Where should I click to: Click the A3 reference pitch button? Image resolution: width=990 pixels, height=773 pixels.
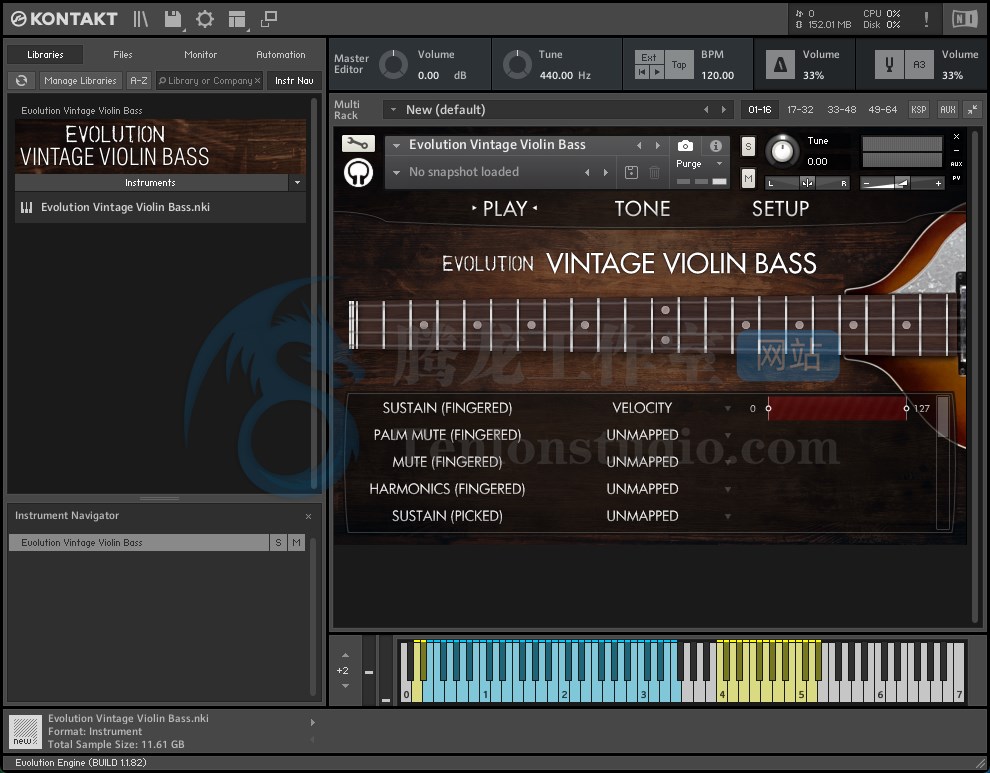click(x=919, y=64)
